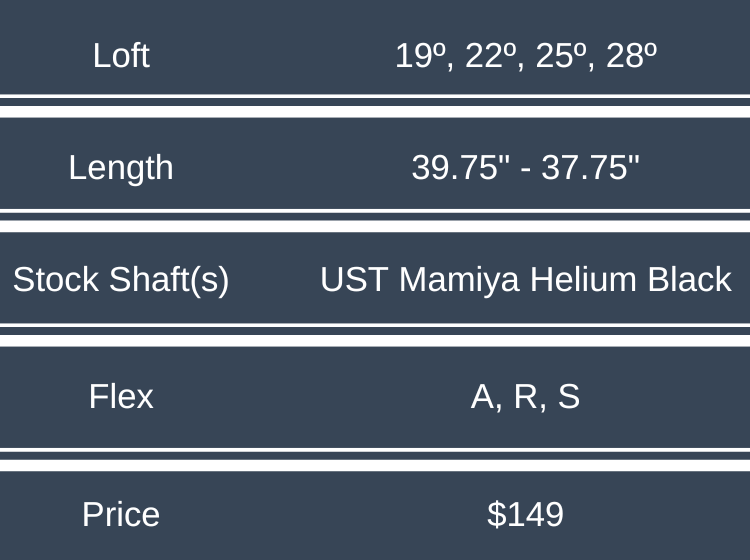Click the Stock Shaft(s) row label
Viewport: 750px width, 560px height.
pos(121,280)
